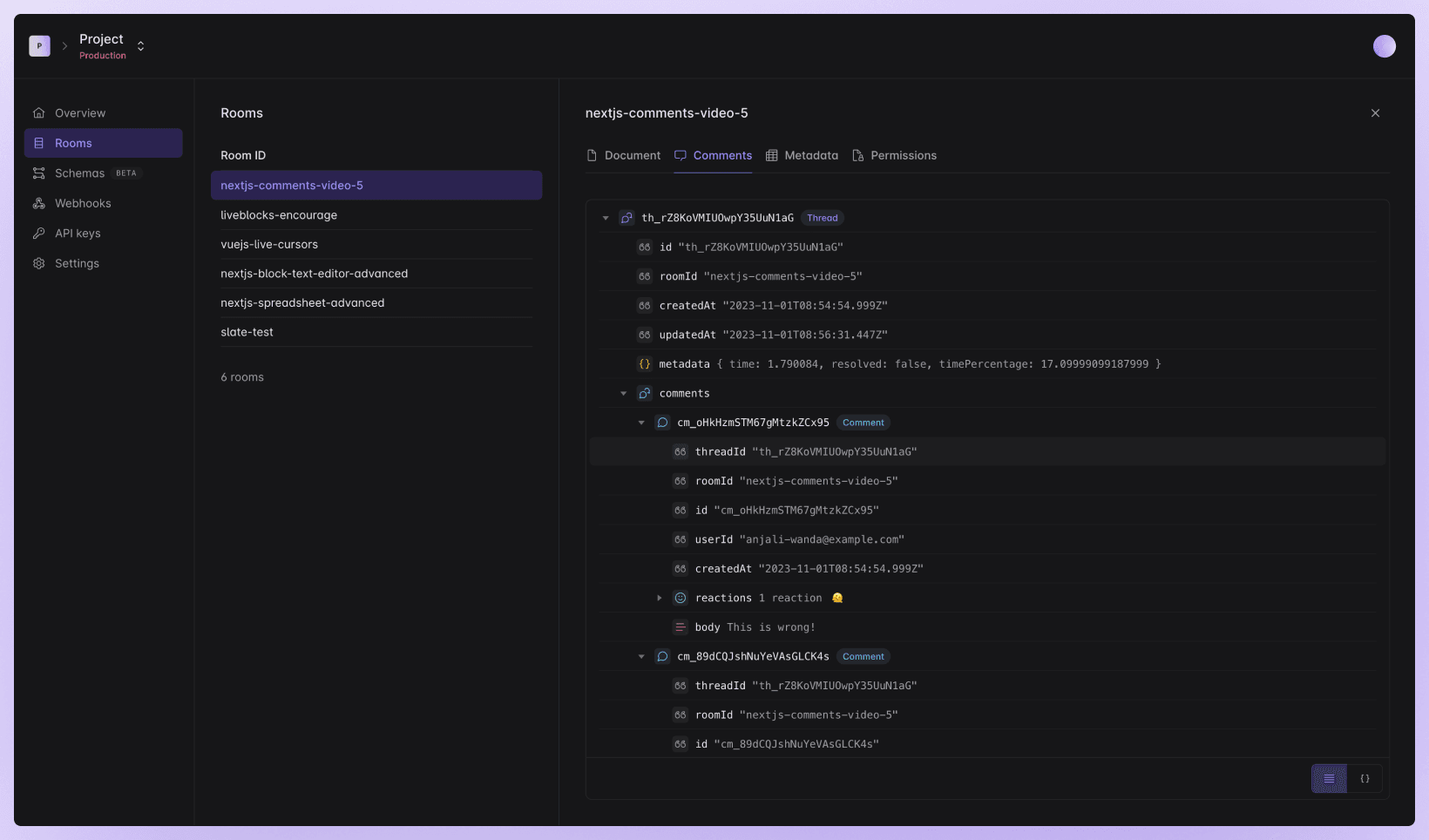Click the project avatar badge labeled P

point(39,45)
